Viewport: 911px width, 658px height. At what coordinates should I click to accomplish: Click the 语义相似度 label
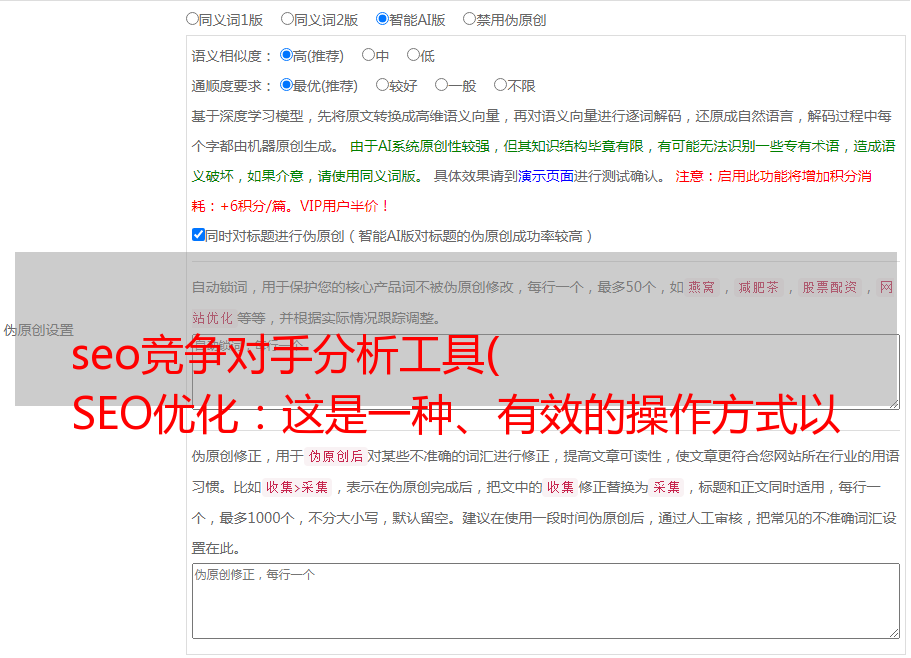coord(231,56)
